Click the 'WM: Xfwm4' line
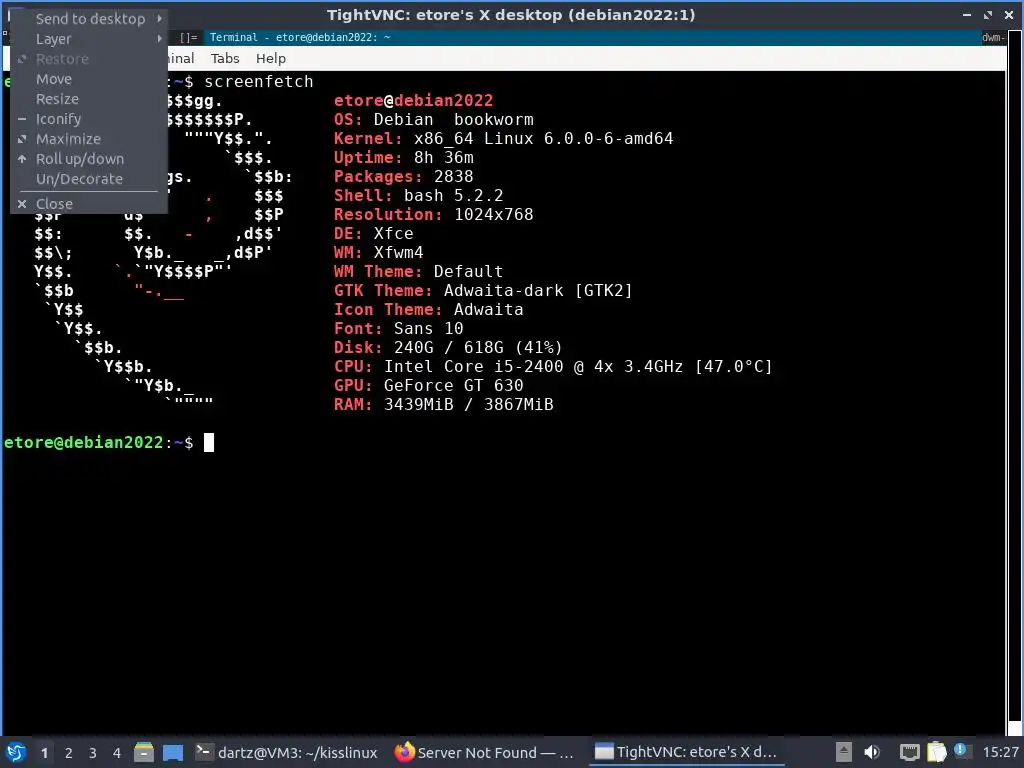 coord(379,252)
